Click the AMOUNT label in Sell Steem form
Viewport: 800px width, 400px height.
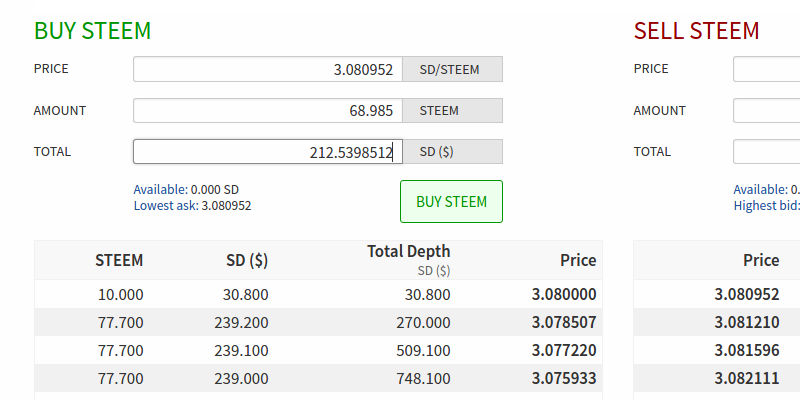(x=660, y=110)
